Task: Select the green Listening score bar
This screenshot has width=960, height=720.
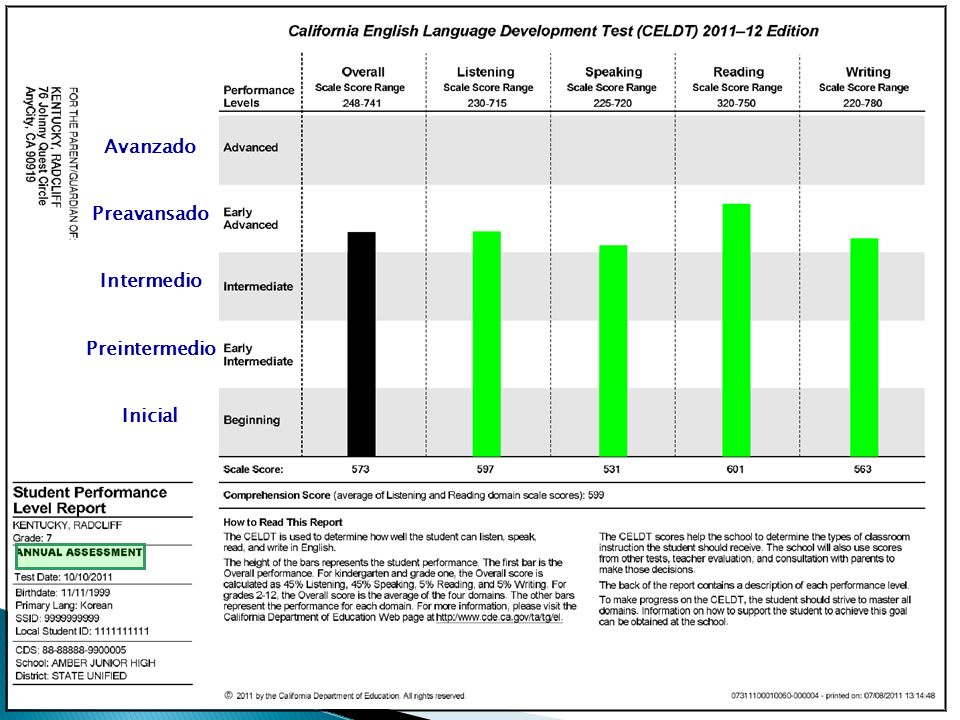Action: (487, 343)
